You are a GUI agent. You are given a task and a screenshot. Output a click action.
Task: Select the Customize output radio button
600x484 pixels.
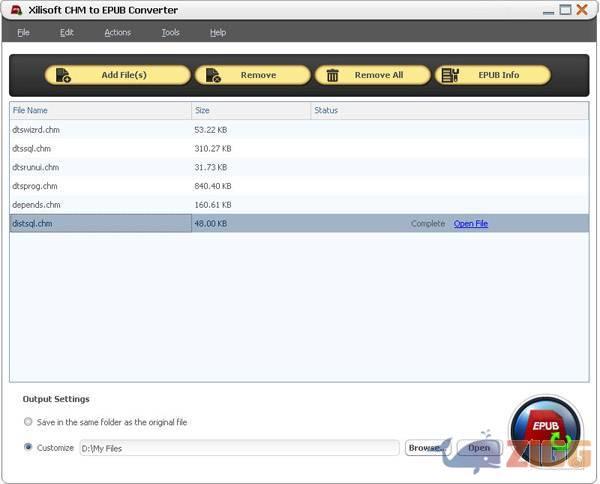pos(28,447)
